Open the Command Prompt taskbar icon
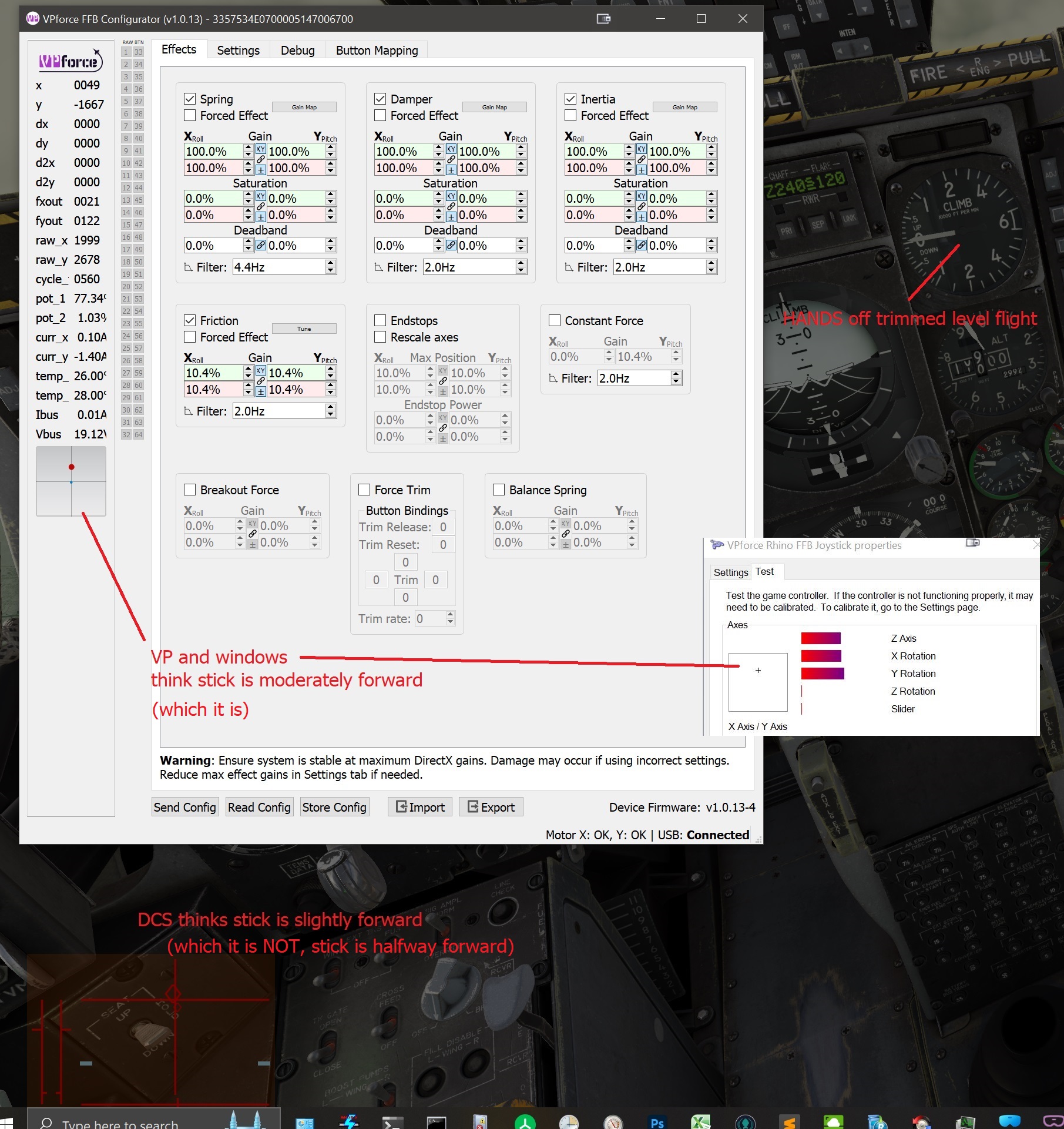The image size is (1064, 1129). click(437, 1122)
